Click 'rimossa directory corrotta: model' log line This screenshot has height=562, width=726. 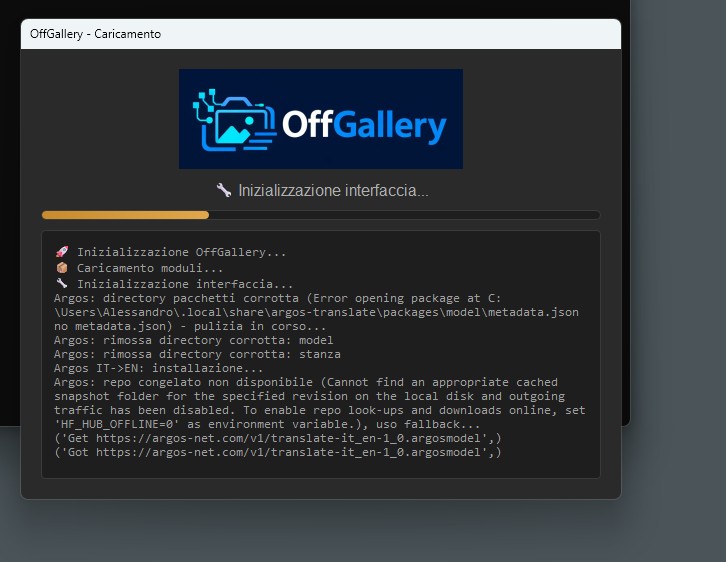point(194,340)
